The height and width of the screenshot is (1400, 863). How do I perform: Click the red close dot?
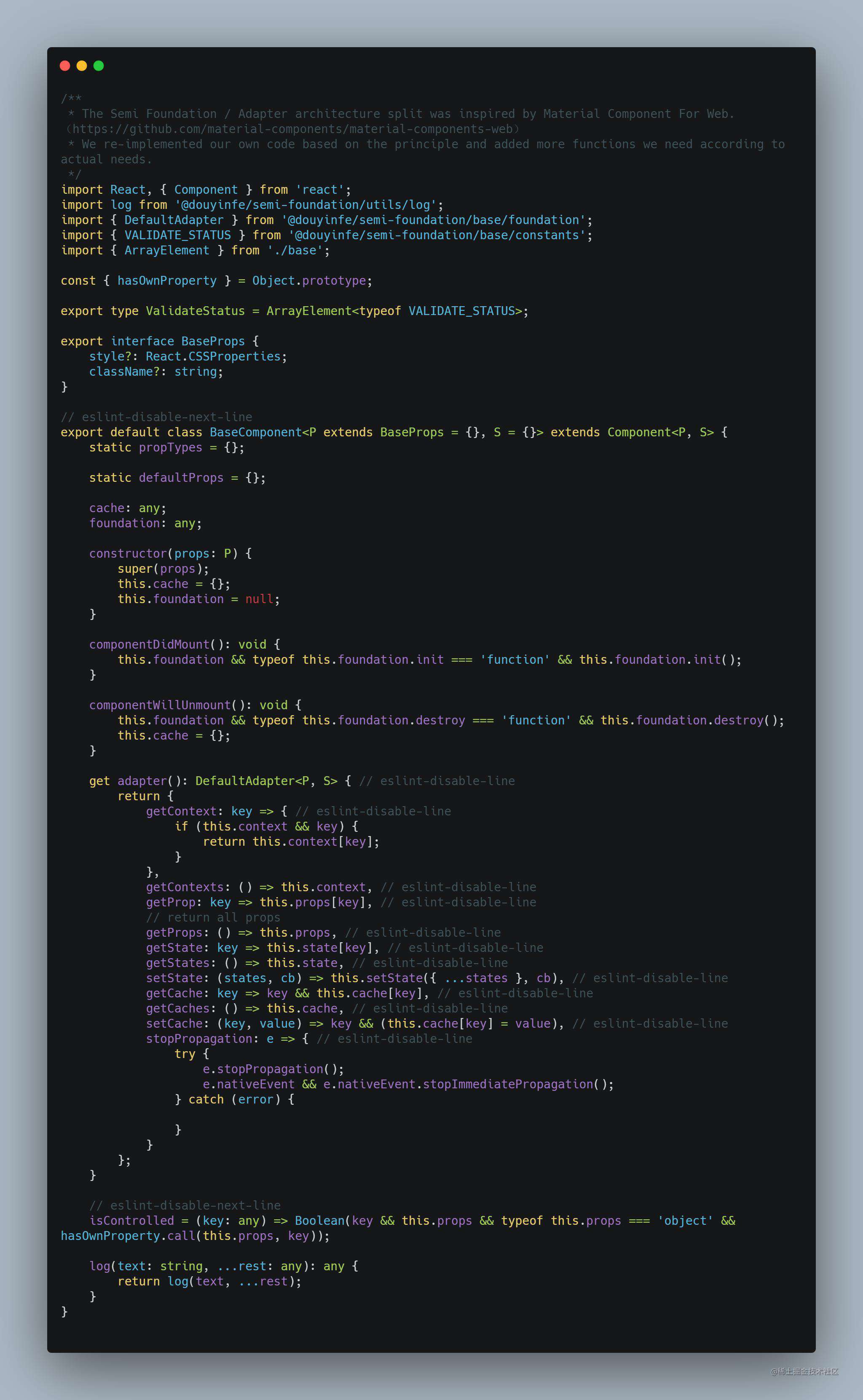point(65,66)
